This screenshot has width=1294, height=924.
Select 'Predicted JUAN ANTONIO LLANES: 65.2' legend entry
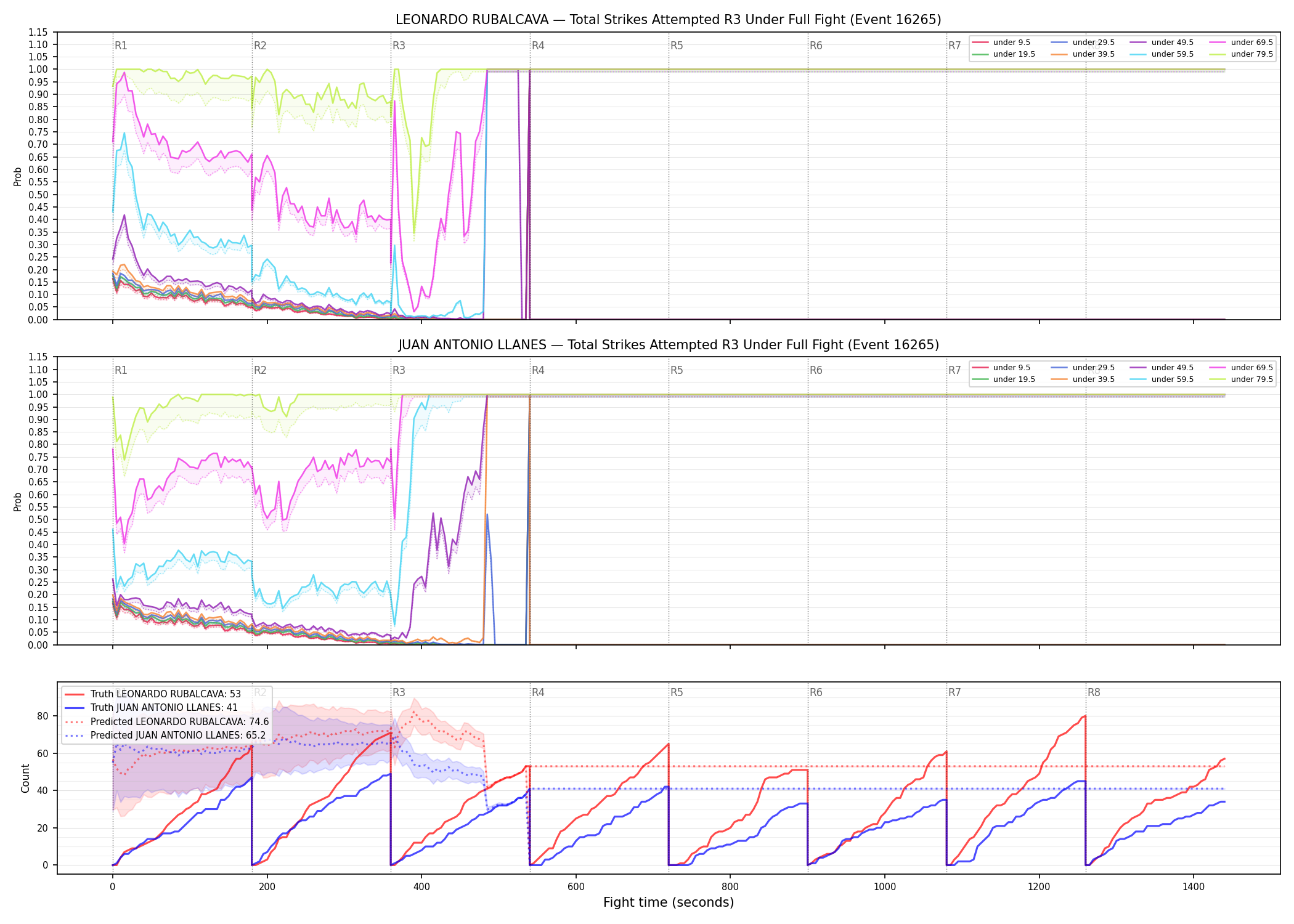(165, 735)
